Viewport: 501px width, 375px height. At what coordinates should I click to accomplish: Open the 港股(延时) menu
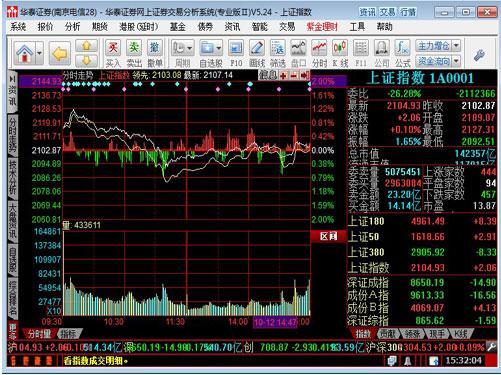tap(139, 27)
